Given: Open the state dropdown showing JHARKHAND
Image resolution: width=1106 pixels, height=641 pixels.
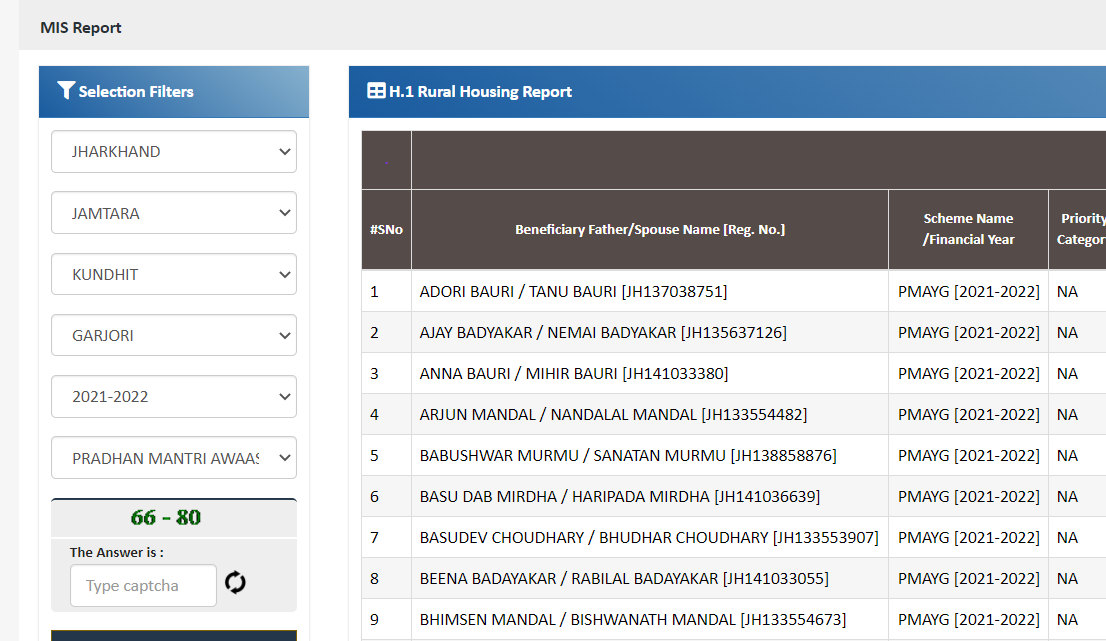Looking at the screenshot, I should pos(173,151).
